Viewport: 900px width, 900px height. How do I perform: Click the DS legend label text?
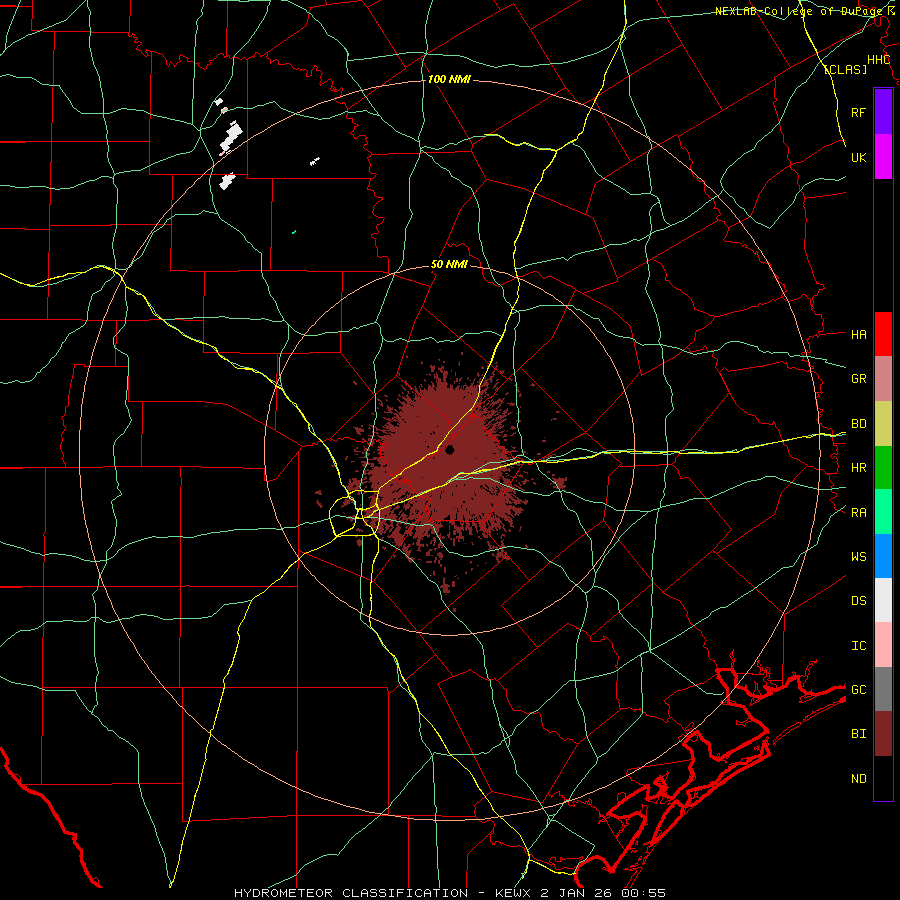pos(859,601)
